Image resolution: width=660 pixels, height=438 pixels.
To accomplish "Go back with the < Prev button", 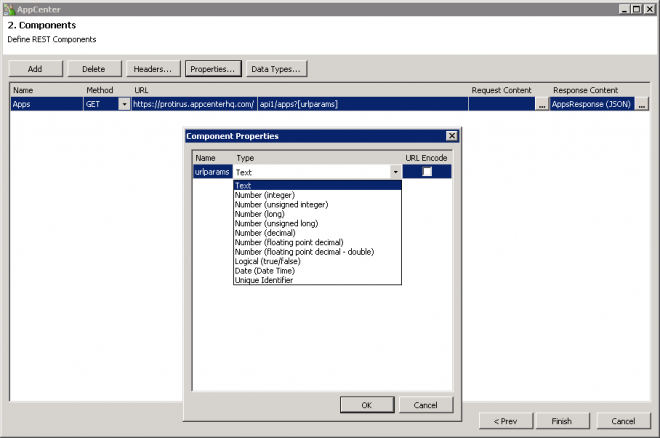I will pyautogui.click(x=506, y=421).
